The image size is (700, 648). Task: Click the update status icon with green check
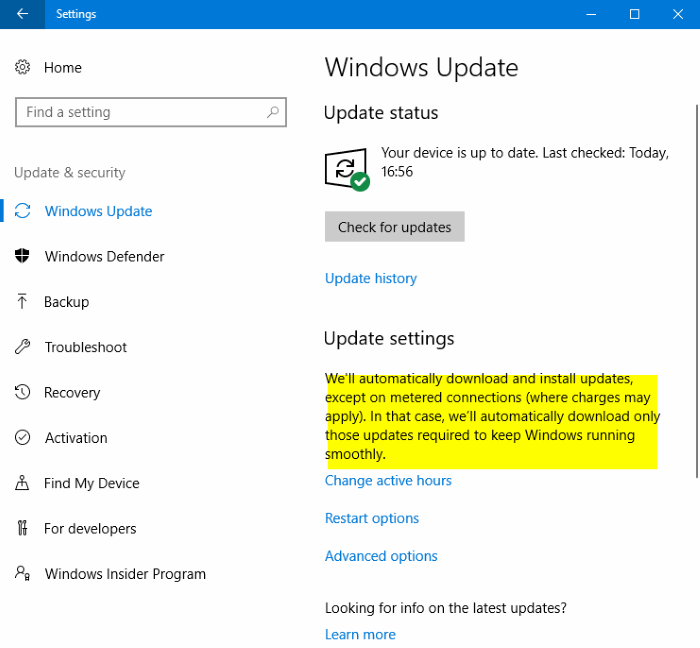click(x=347, y=170)
